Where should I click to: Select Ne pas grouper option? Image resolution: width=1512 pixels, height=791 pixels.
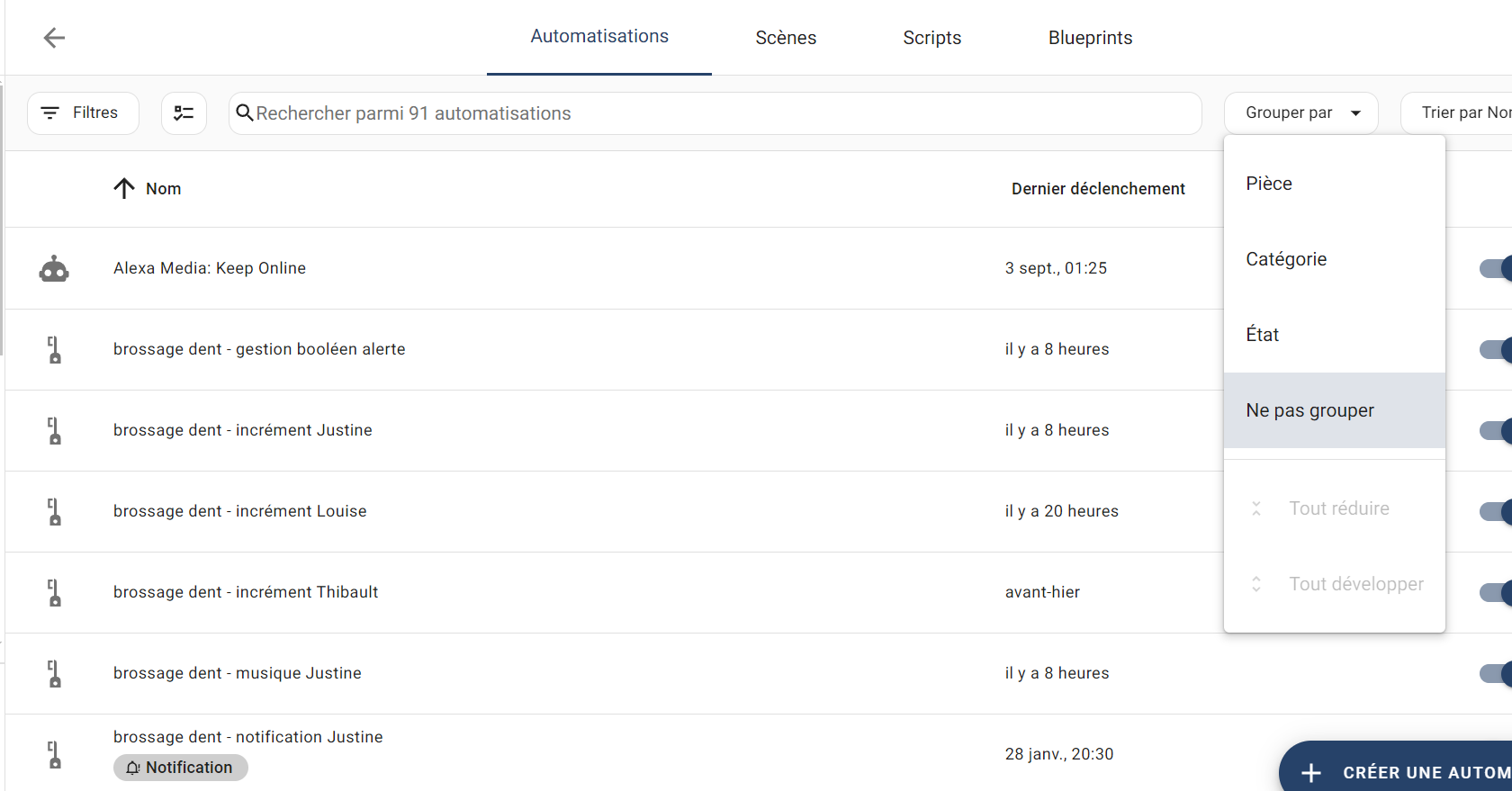[1335, 410]
